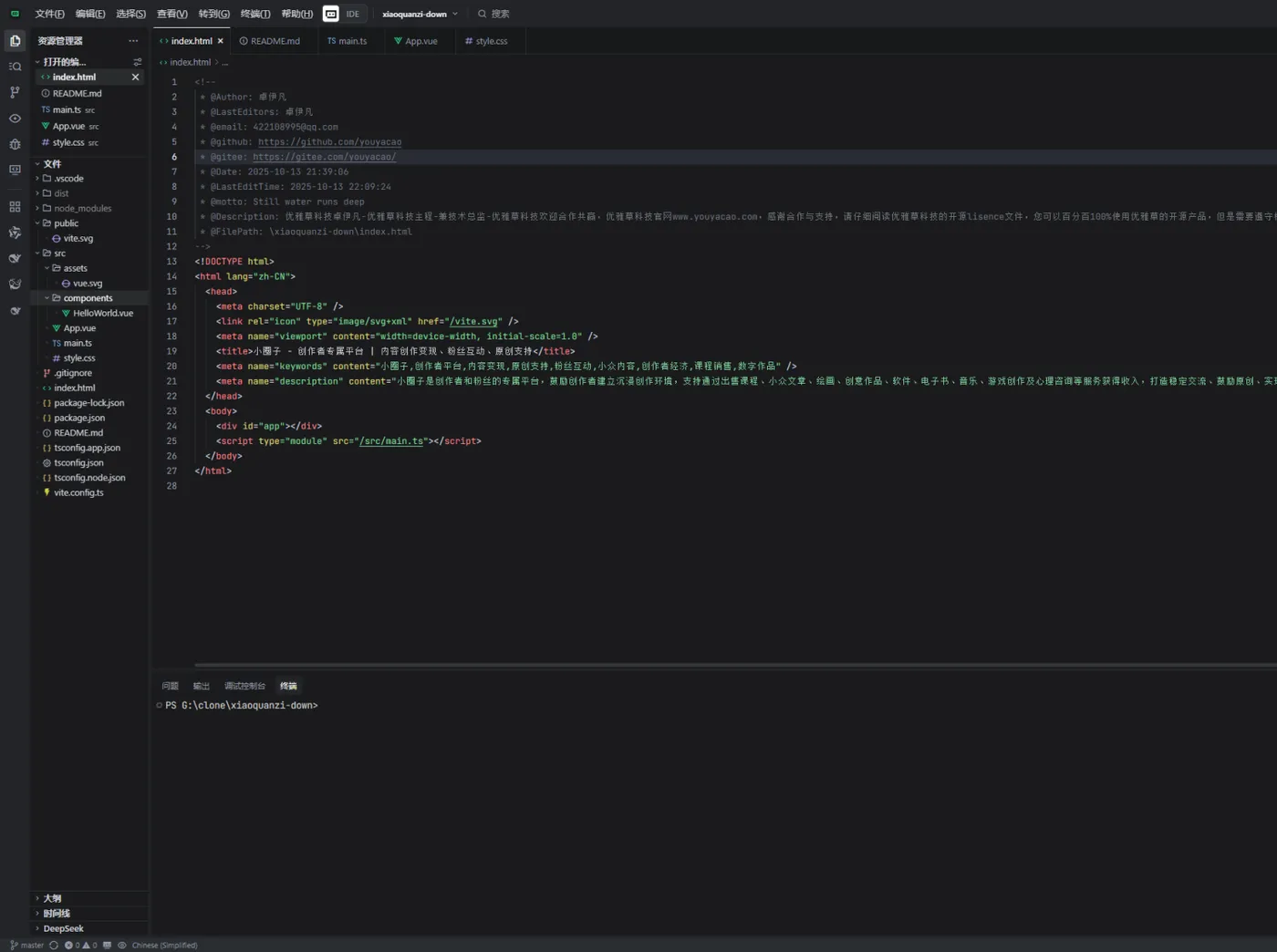
Task: Click the ports monitor icon in the status bar
Action: [108, 945]
